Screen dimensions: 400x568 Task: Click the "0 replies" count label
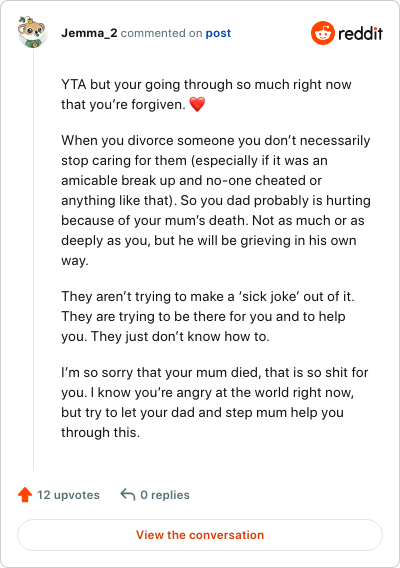click(165, 495)
